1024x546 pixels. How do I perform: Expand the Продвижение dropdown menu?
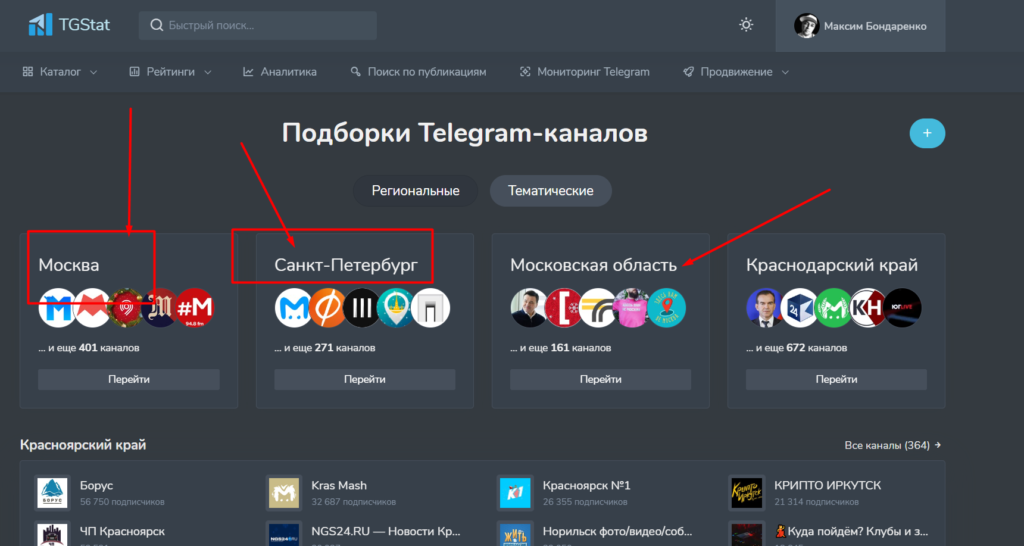736,72
